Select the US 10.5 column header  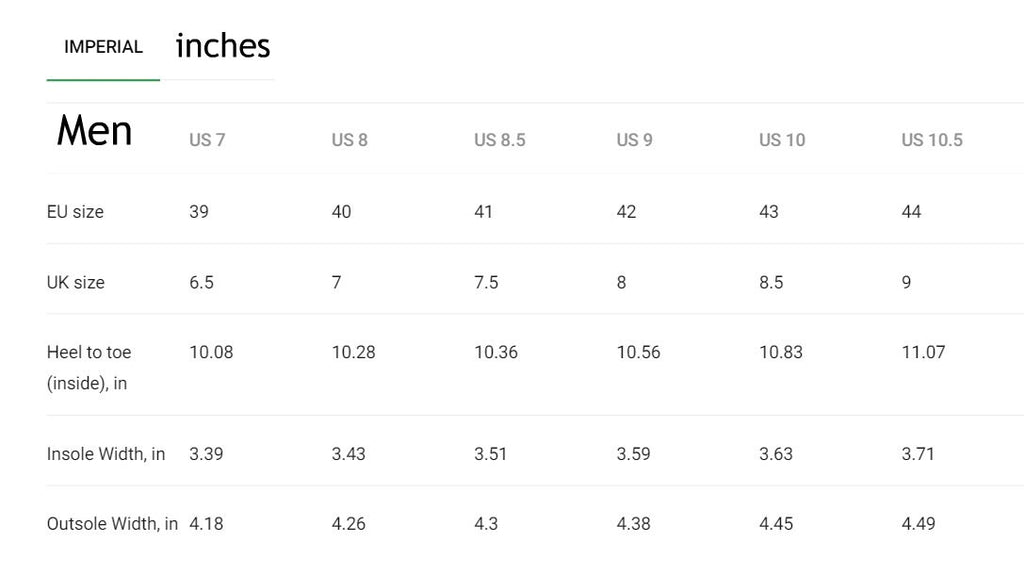tap(931, 140)
